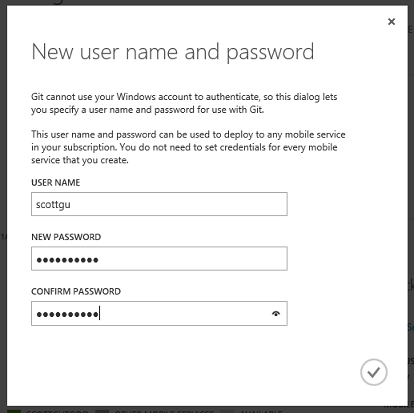Image resolution: width=414 pixels, height=413 pixels.
Task: Click the 'Git cannot use your Windows account' paragraph
Action: (184, 103)
